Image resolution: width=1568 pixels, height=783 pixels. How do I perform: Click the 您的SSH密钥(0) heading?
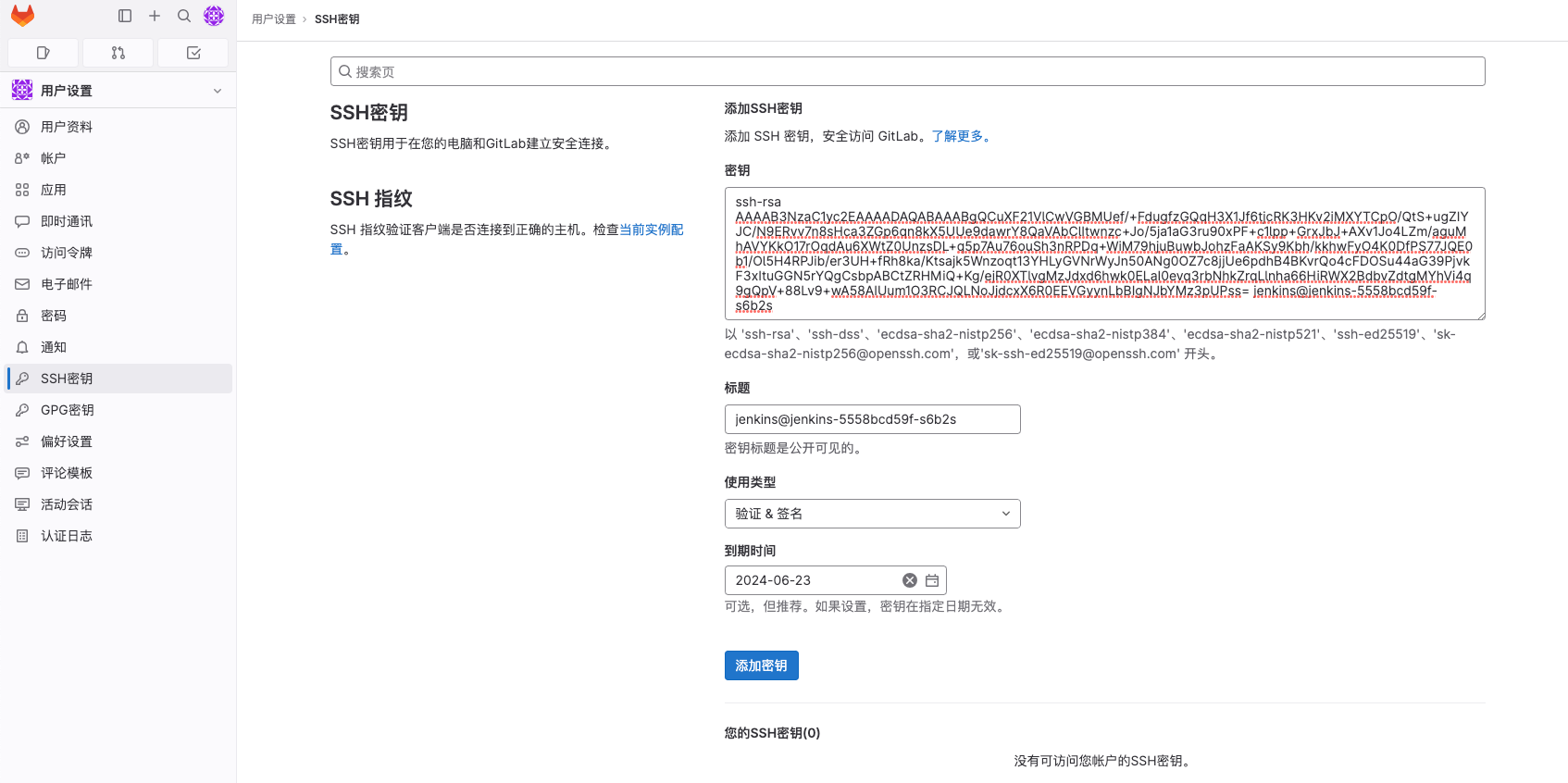tap(772, 733)
